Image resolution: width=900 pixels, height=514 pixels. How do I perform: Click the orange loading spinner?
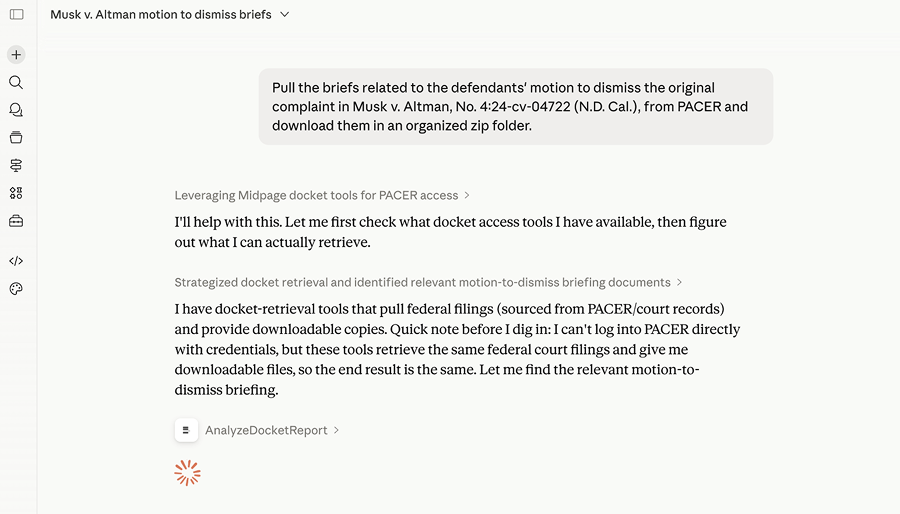coord(188,473)
